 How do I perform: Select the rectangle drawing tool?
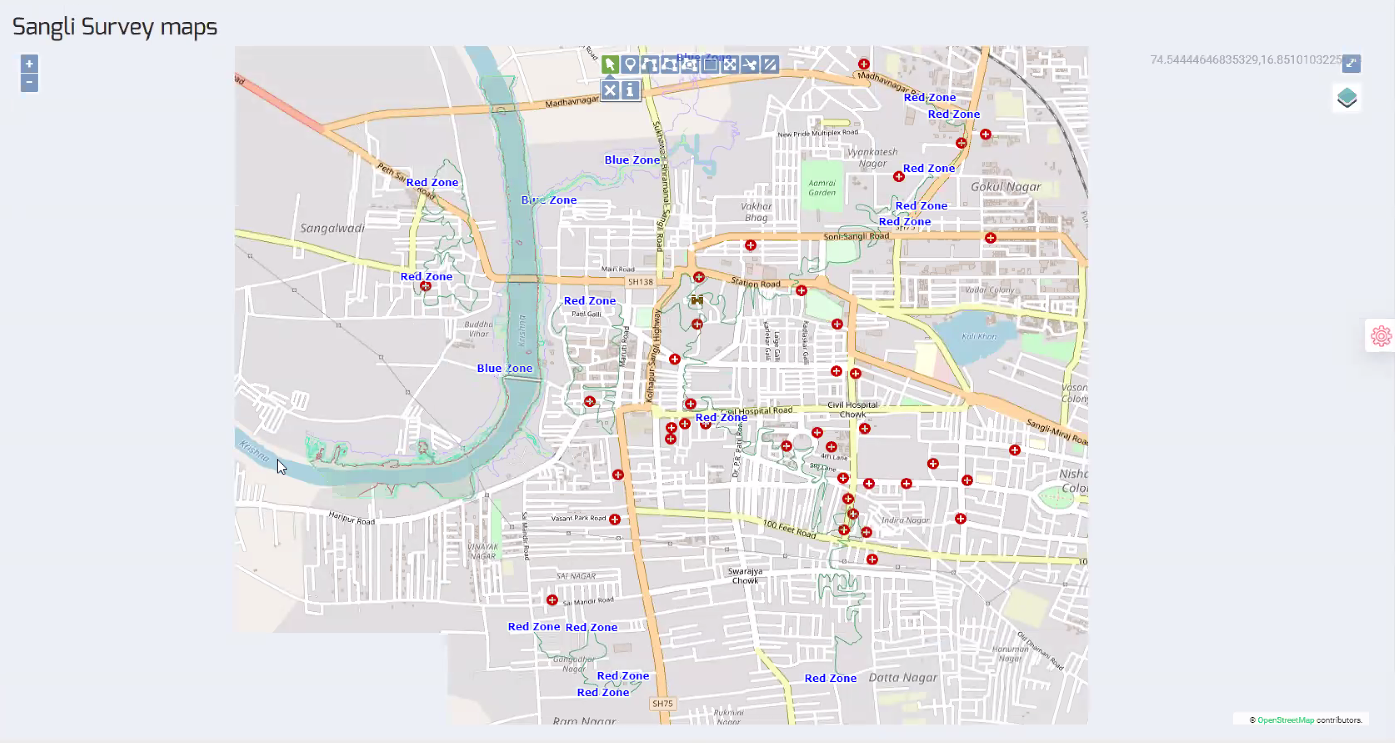(711, 65)
